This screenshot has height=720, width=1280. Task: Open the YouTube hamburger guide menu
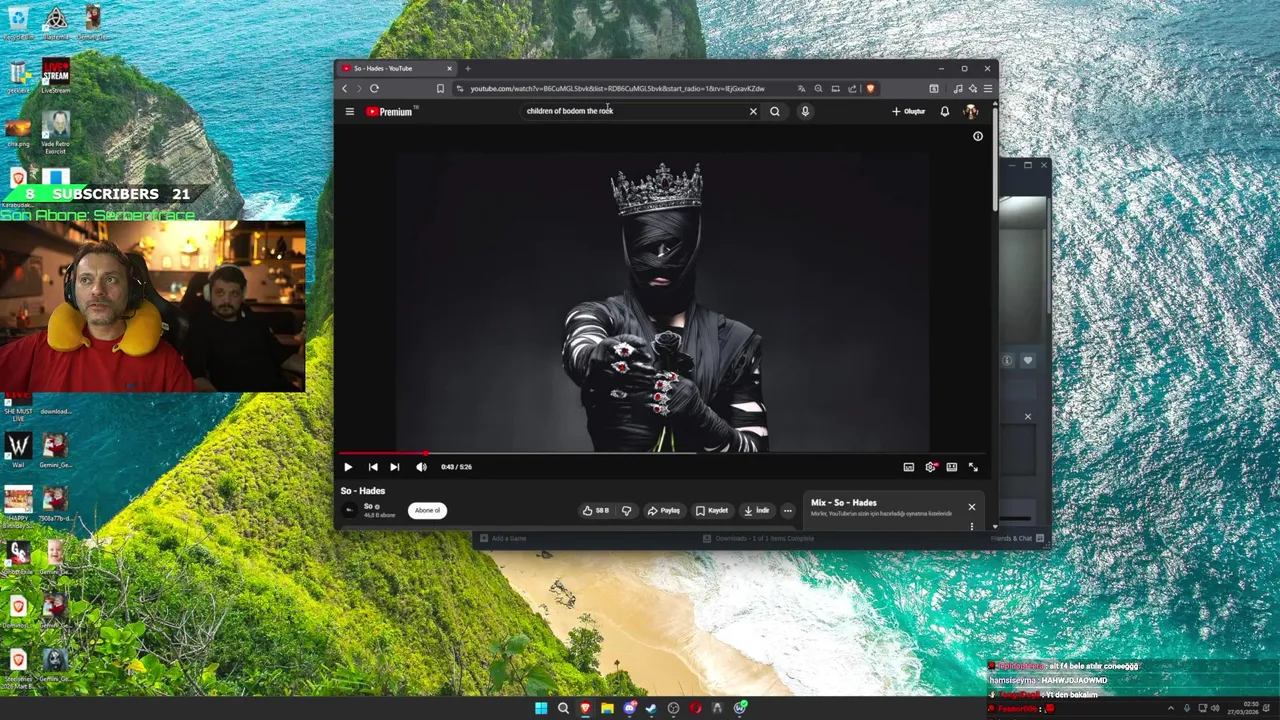[349, 111]
